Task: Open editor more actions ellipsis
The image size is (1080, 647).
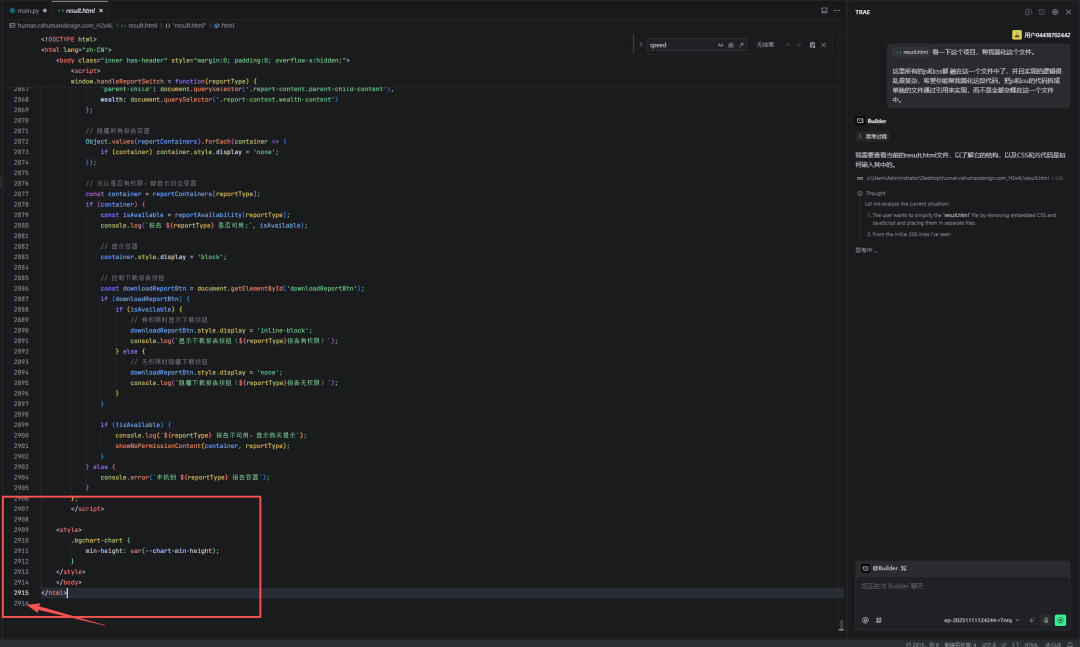Action: point(837,10)
